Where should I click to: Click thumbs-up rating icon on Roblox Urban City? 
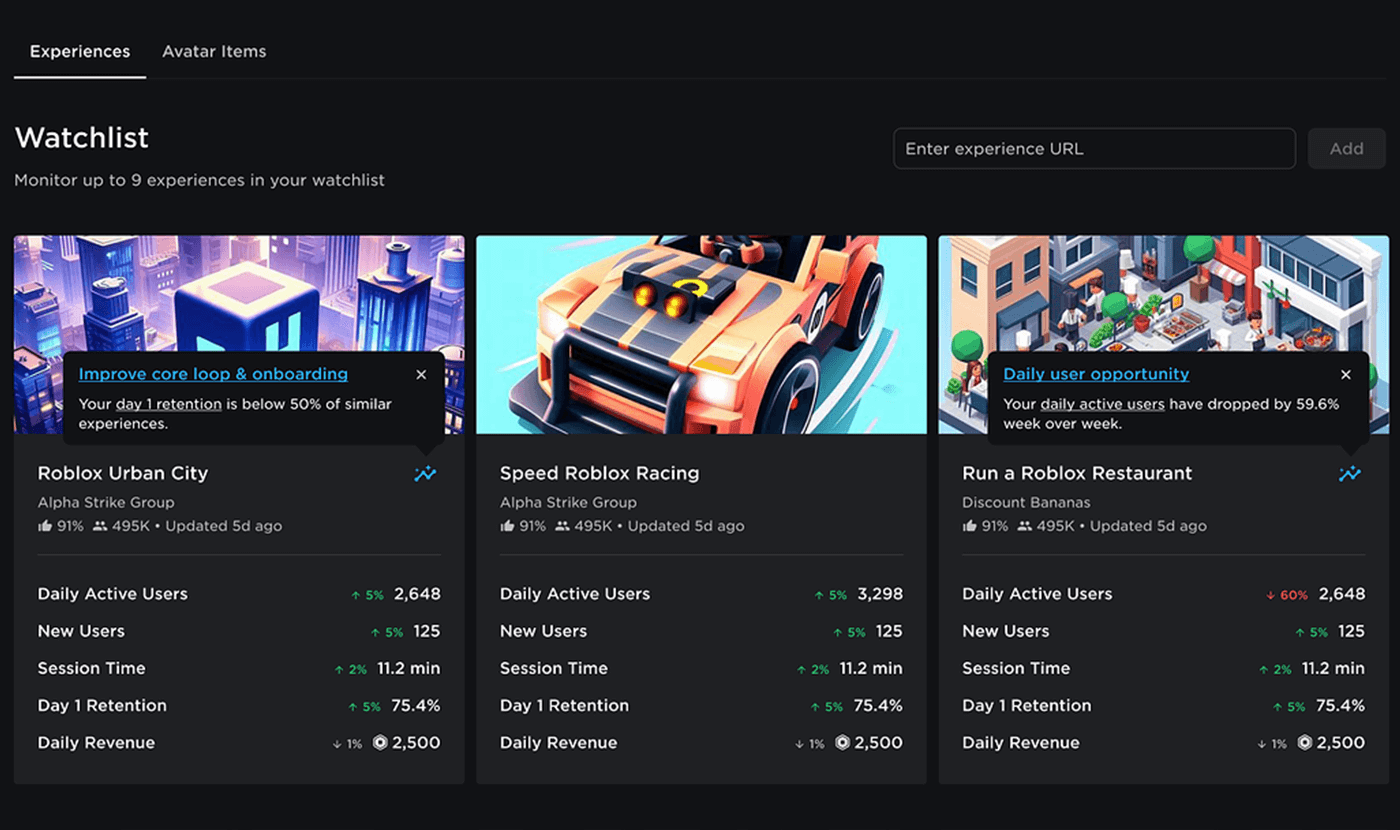tap(44, 526)
